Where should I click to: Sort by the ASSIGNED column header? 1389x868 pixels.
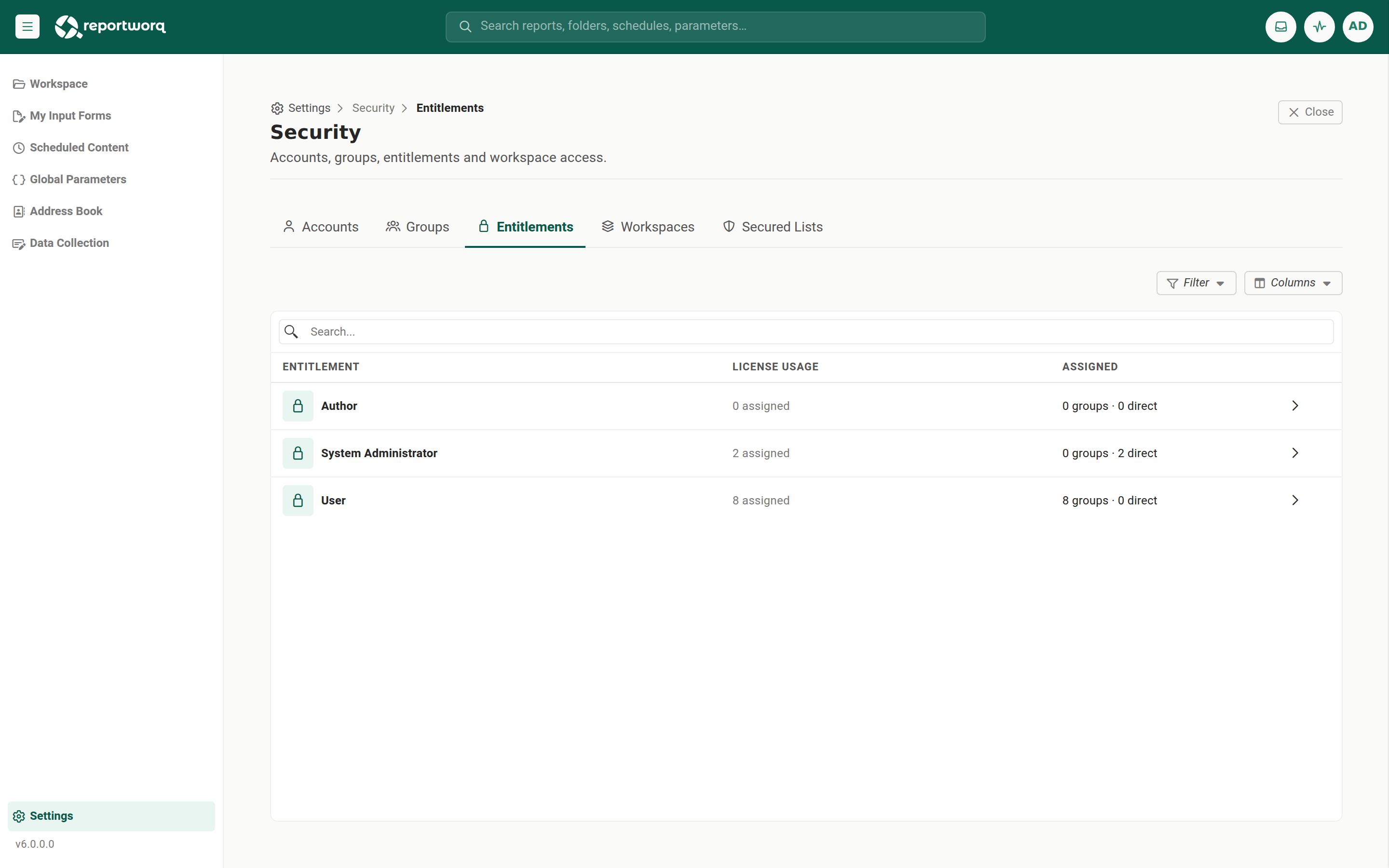coord(1089,367)
